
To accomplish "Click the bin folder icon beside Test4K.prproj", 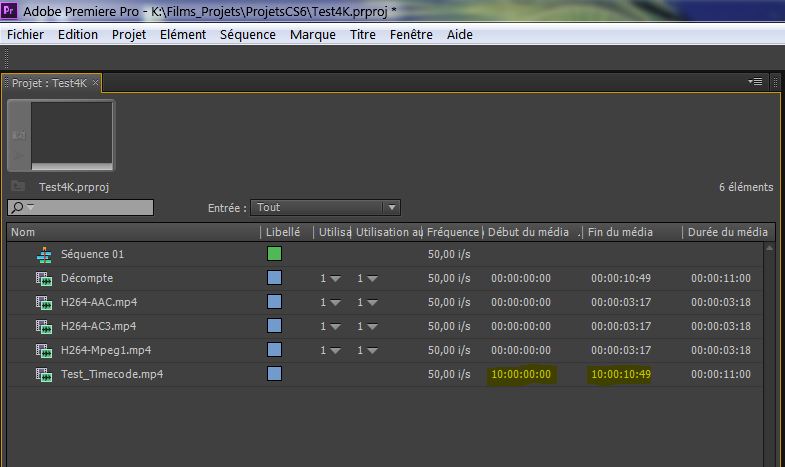I will click(18, 186).
